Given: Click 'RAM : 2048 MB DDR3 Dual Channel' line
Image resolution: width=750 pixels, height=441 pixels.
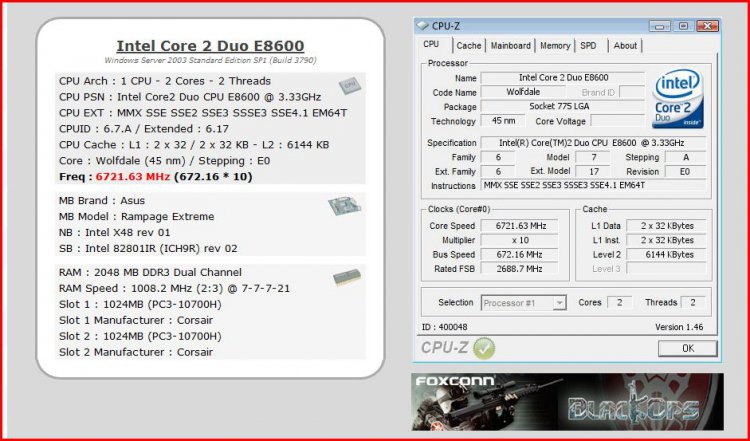Looking at the screenshot, I should point(150,272).
